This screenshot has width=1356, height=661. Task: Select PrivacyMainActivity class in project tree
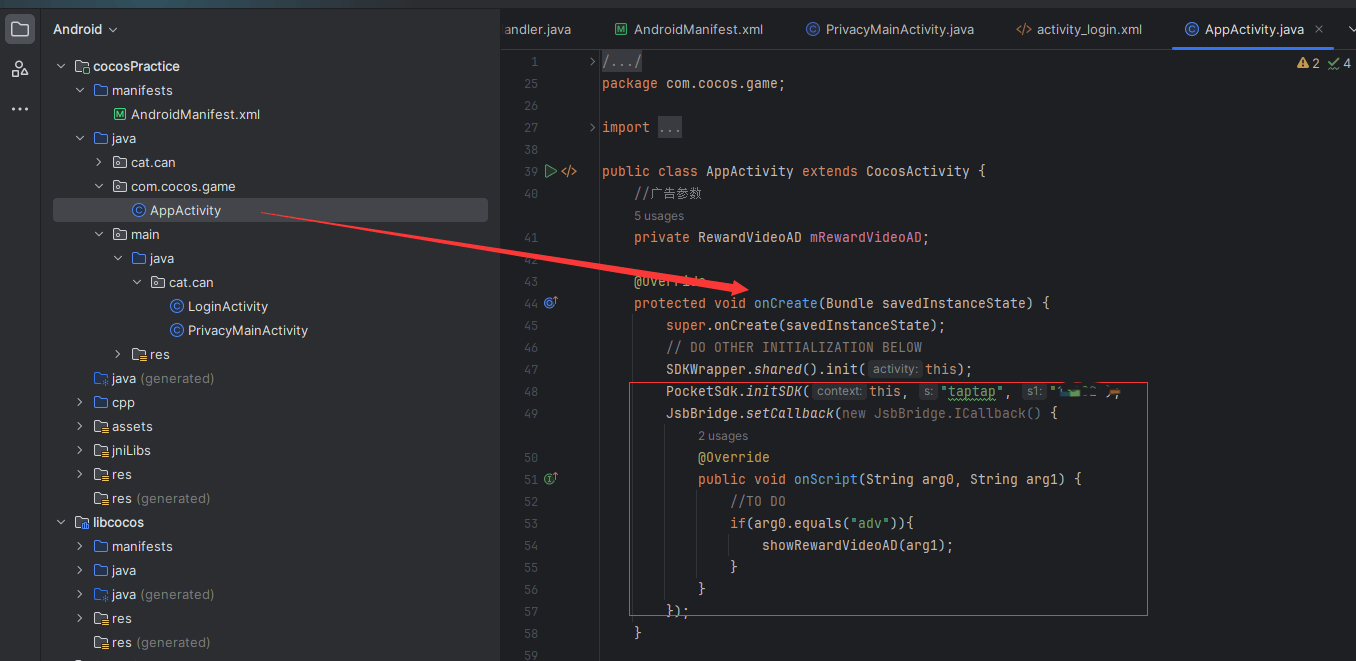pyautogui.click(x=247, y=330)
